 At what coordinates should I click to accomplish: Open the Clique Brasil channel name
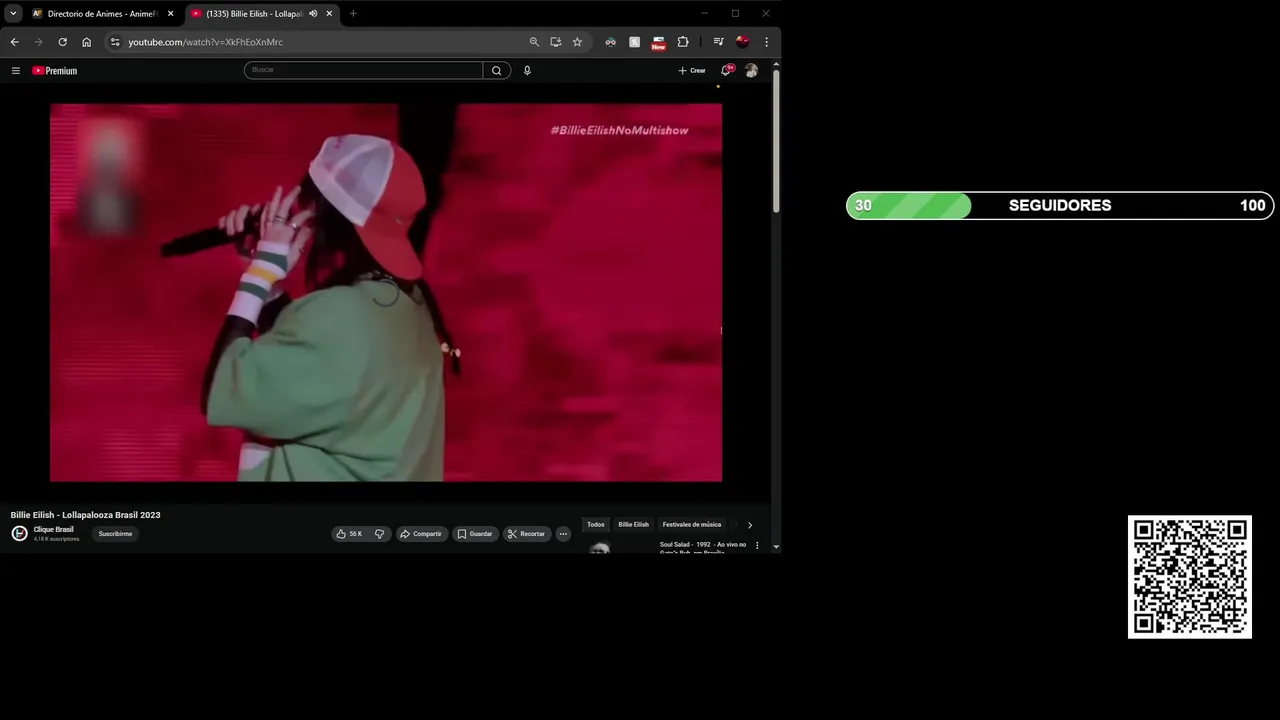click(x=53, y=529)
